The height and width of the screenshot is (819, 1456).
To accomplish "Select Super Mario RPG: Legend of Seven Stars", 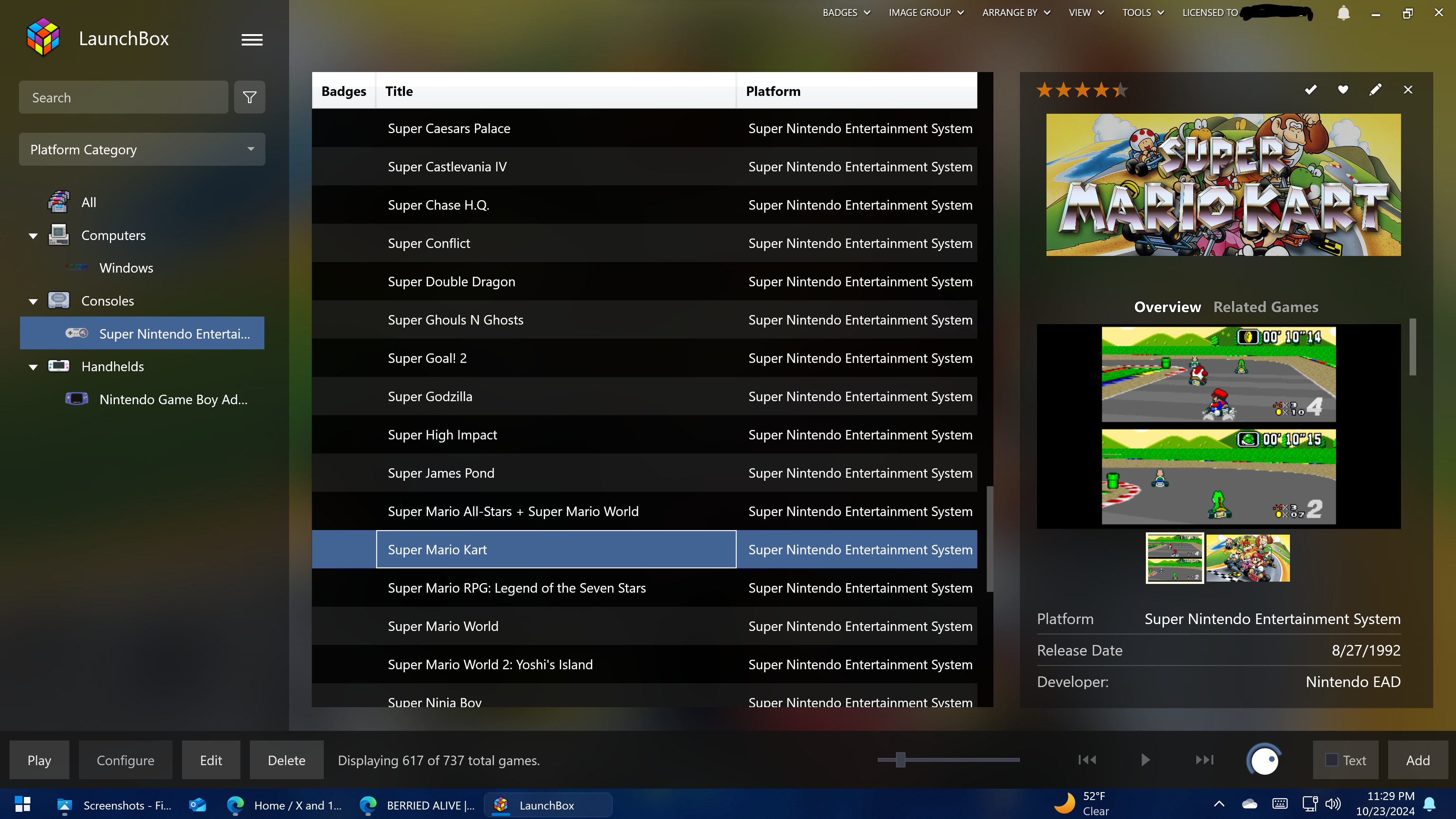I will 644,587.
